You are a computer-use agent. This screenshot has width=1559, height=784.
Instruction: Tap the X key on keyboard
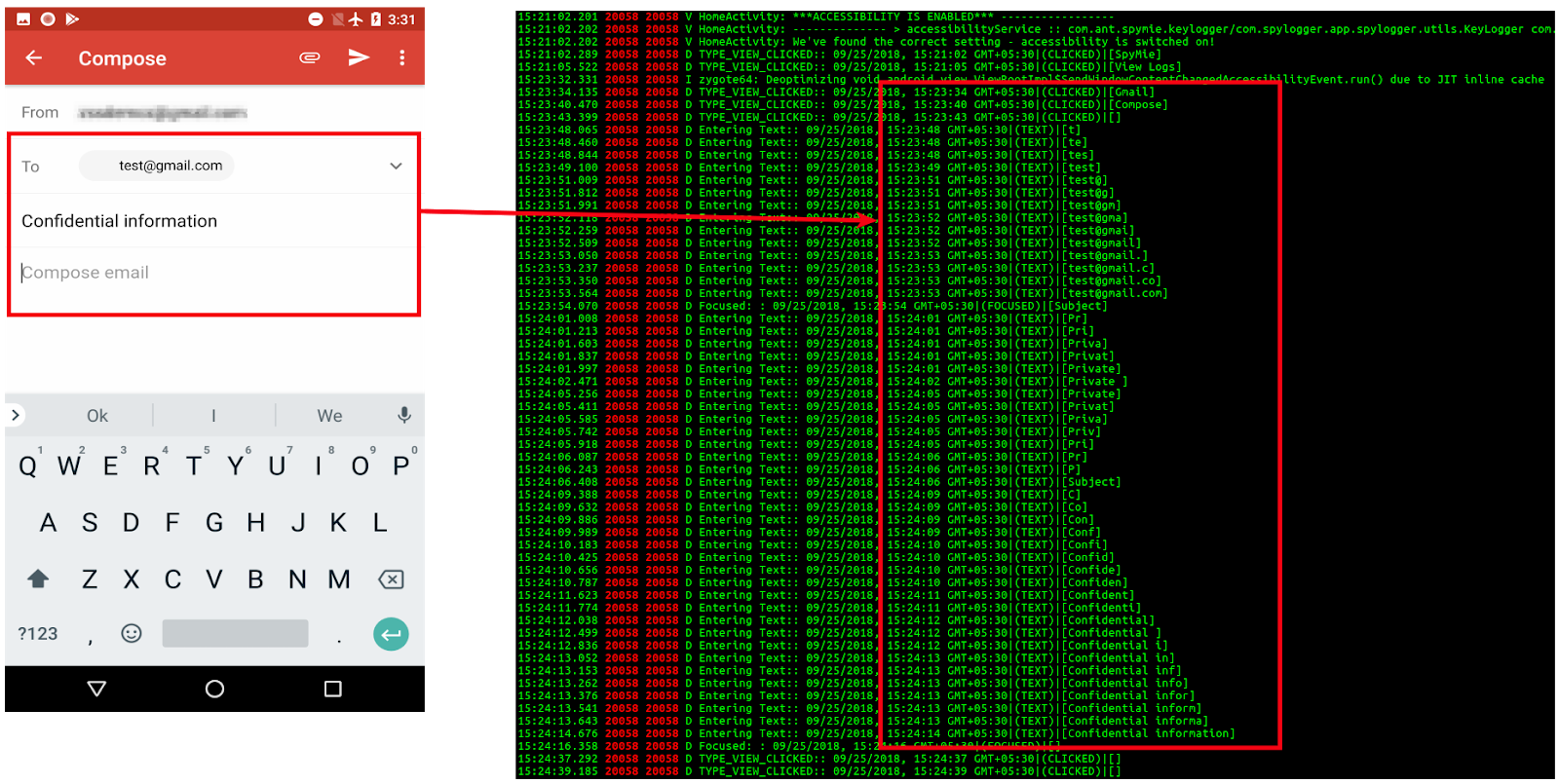[131, 579]
